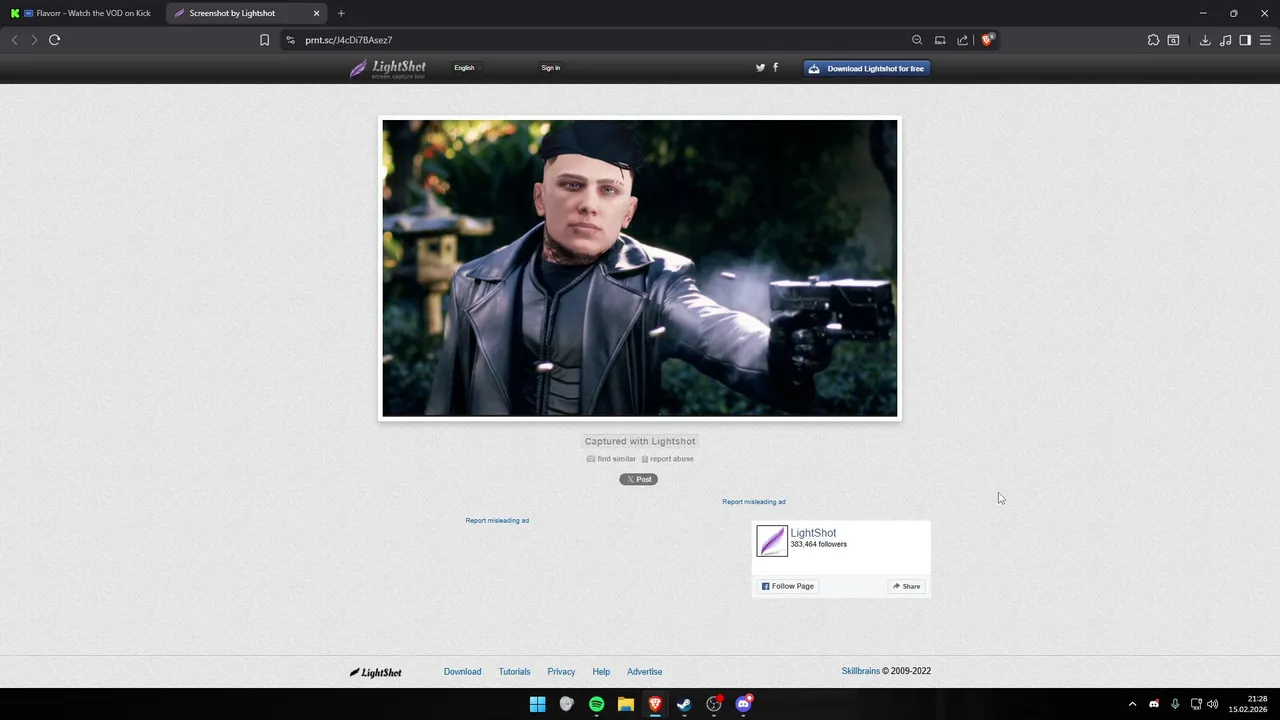Click Report misleading ad link under the Post button
The height and width of the screenshot is (720, 1280).
(497, 521)
